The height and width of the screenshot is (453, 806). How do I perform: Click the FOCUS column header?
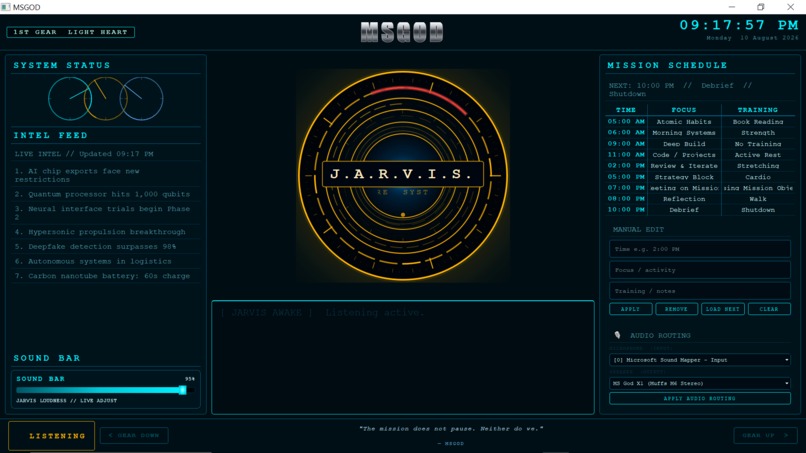[x=684, y=110]
